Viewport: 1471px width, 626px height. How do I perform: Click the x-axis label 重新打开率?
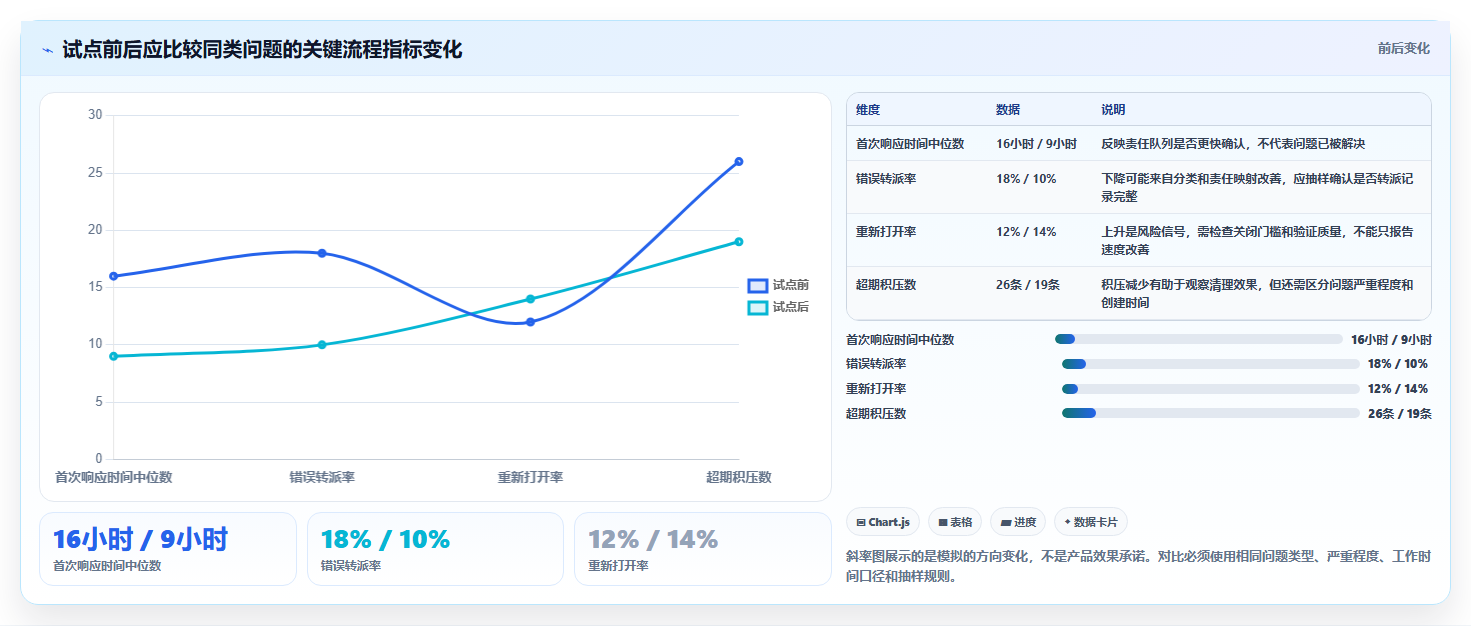point(530,477)
